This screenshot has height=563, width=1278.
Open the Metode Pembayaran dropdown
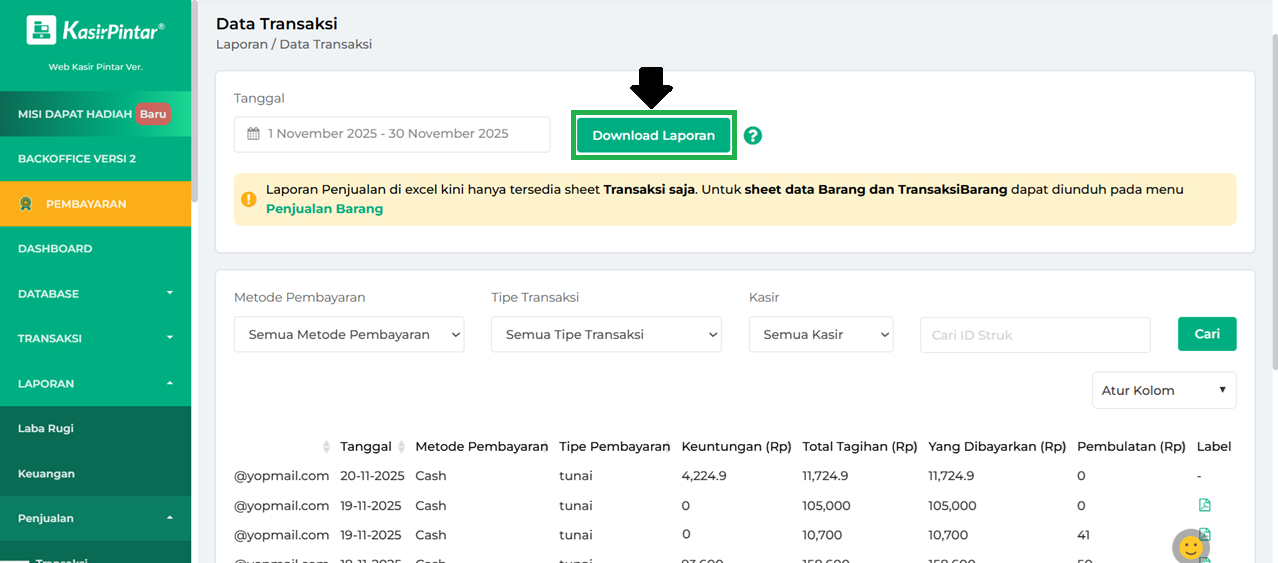[349, 335]
